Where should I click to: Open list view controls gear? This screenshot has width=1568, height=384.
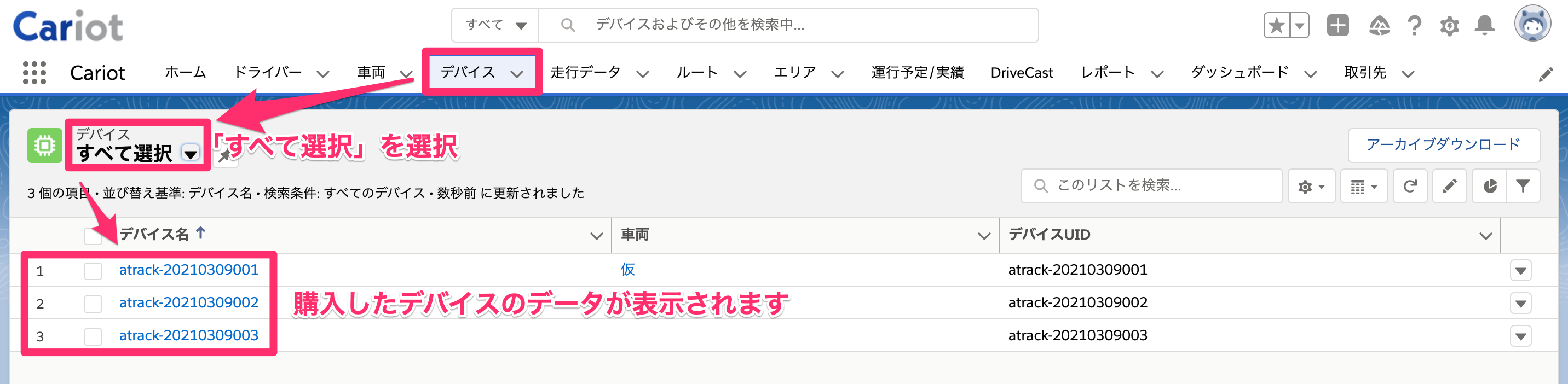click(1311, 186)
